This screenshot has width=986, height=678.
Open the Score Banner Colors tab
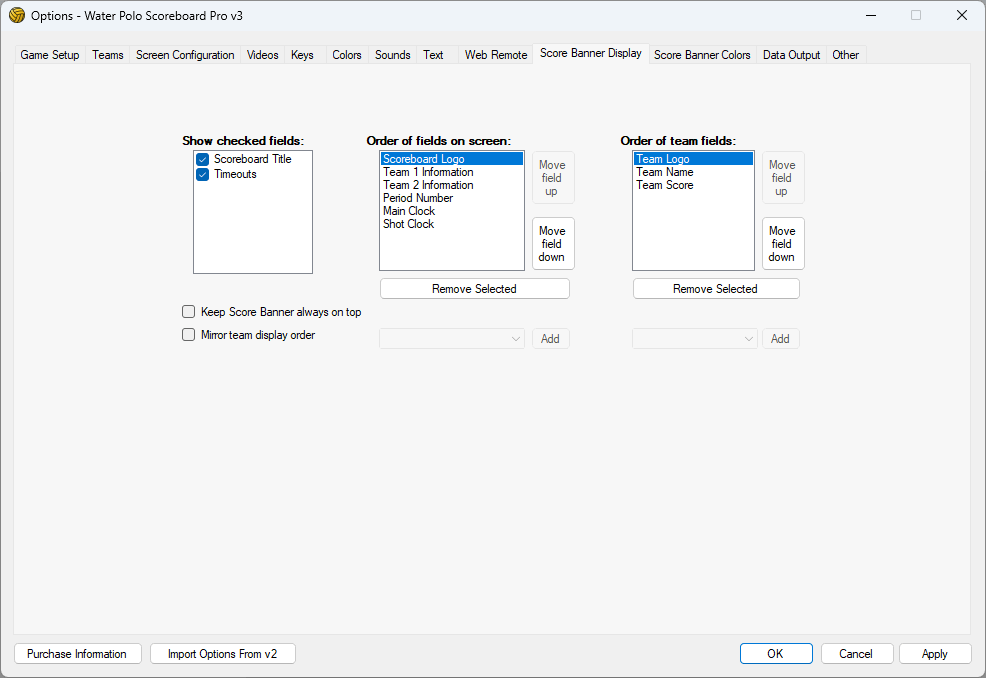702,55
